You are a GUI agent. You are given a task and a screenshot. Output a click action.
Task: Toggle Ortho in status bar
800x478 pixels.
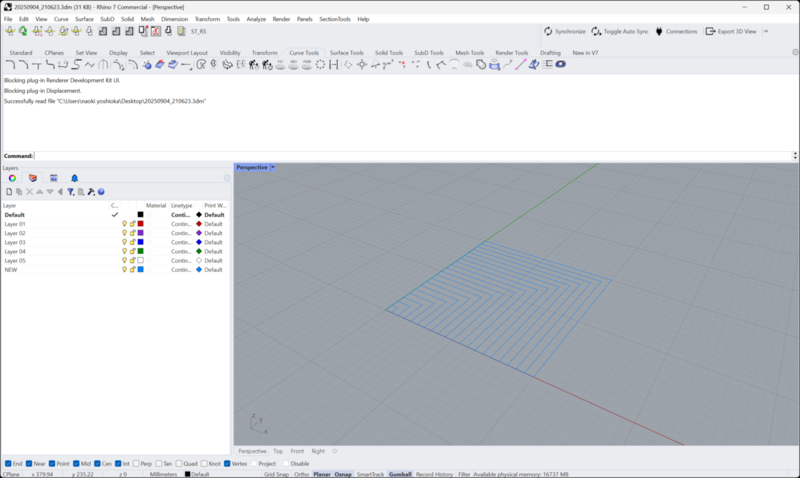point(302,474)
